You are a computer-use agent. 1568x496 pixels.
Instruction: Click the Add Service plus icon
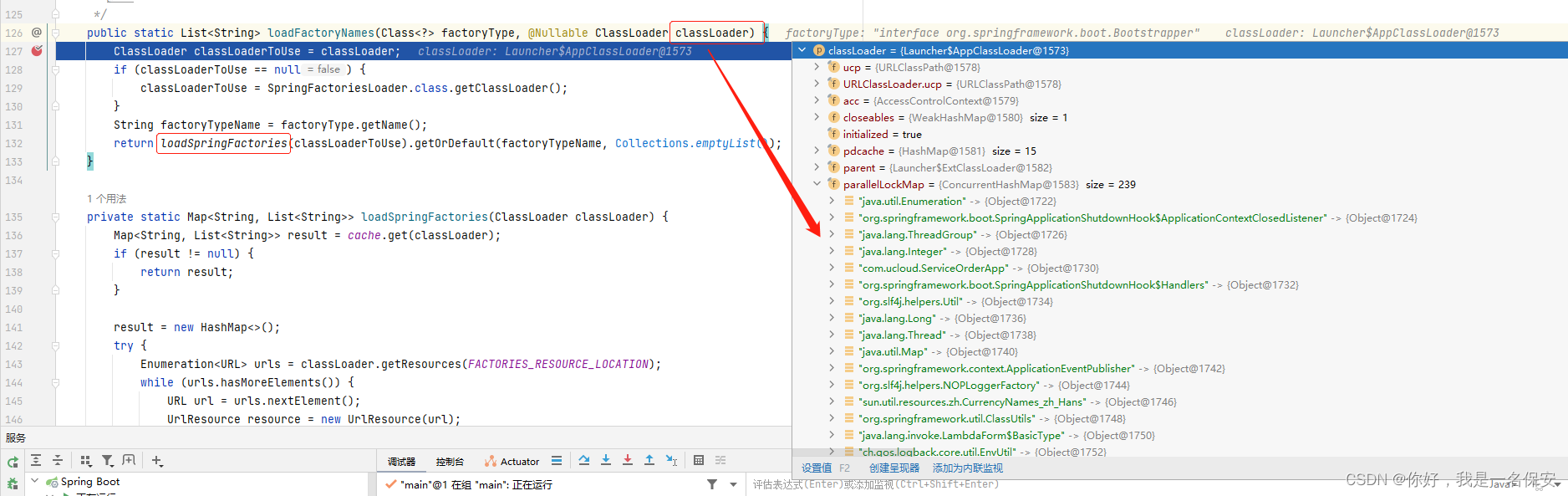pyautogui.click(x=157, y=460)
